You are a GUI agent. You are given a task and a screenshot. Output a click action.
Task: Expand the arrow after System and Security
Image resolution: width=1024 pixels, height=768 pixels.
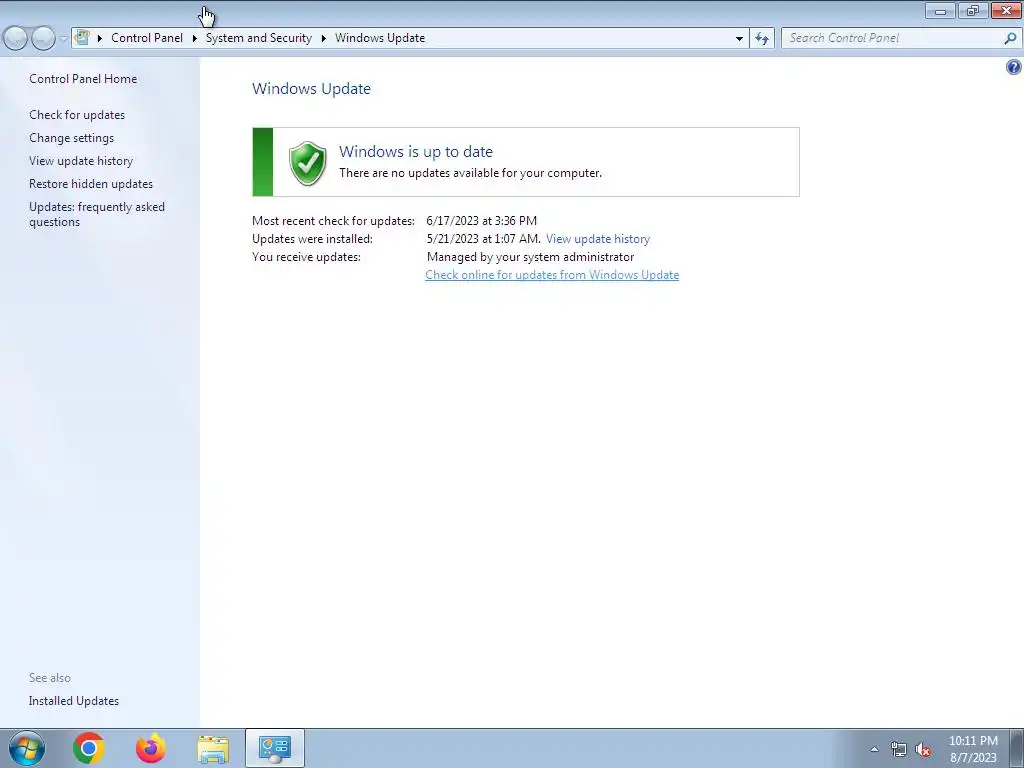[x=323, y=38]
